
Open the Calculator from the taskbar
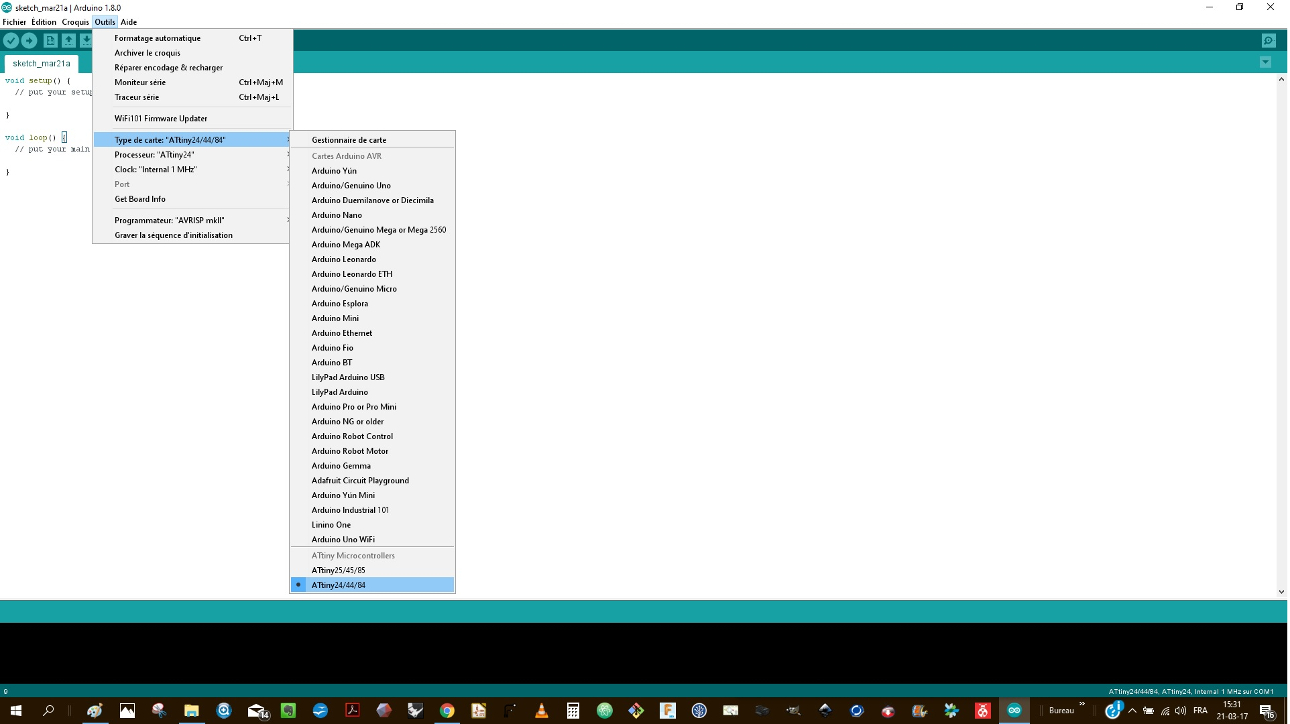click(x=573, y=710)
